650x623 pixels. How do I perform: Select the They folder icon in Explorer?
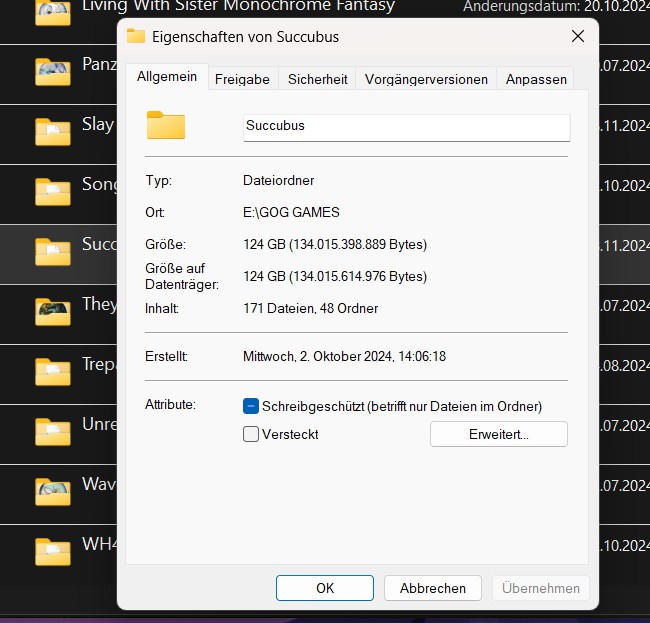point(53,312)
